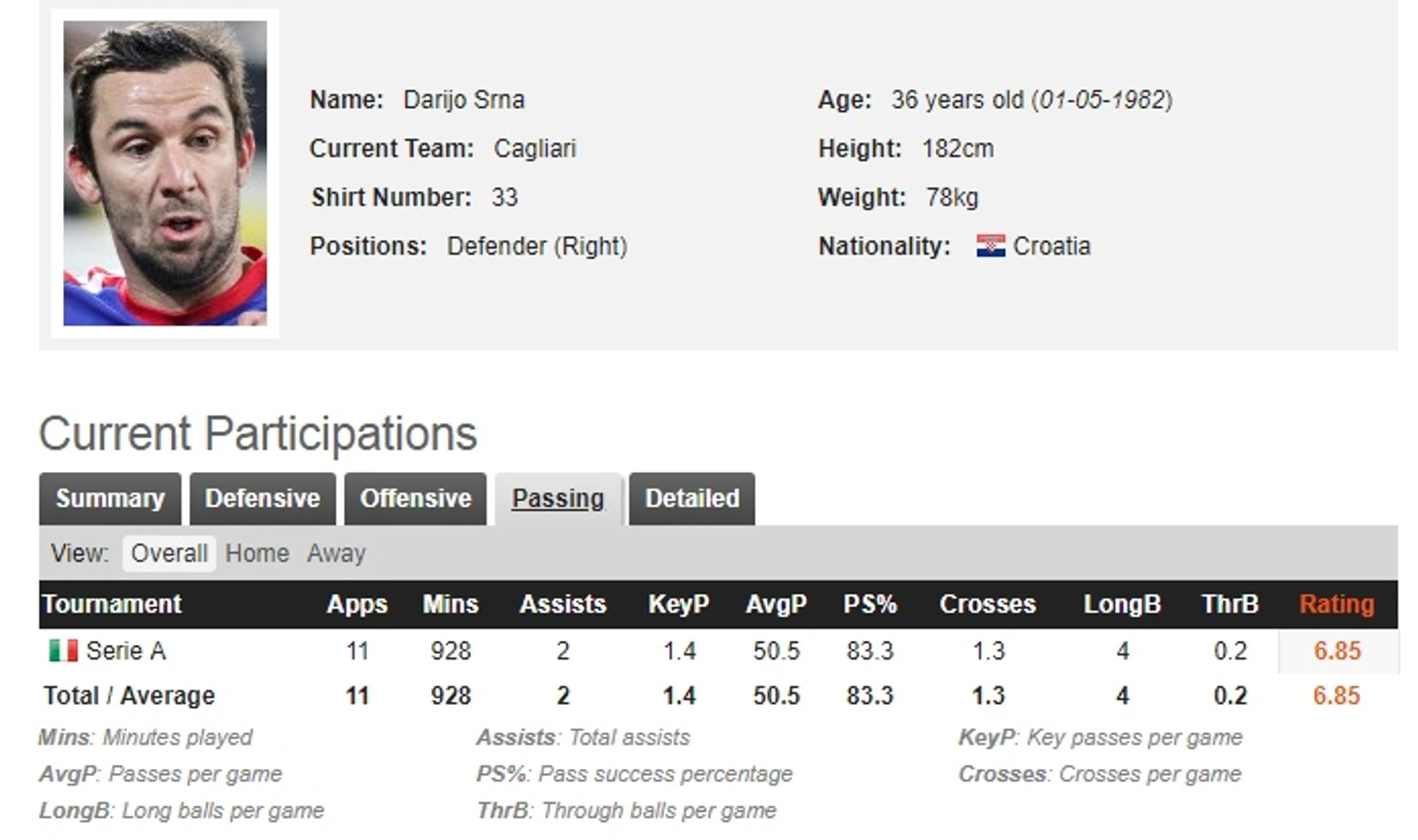The image size is (1418, 840).
Task: Switch view to Home matches
Action: pyautogui.click(x=257, y=554)
